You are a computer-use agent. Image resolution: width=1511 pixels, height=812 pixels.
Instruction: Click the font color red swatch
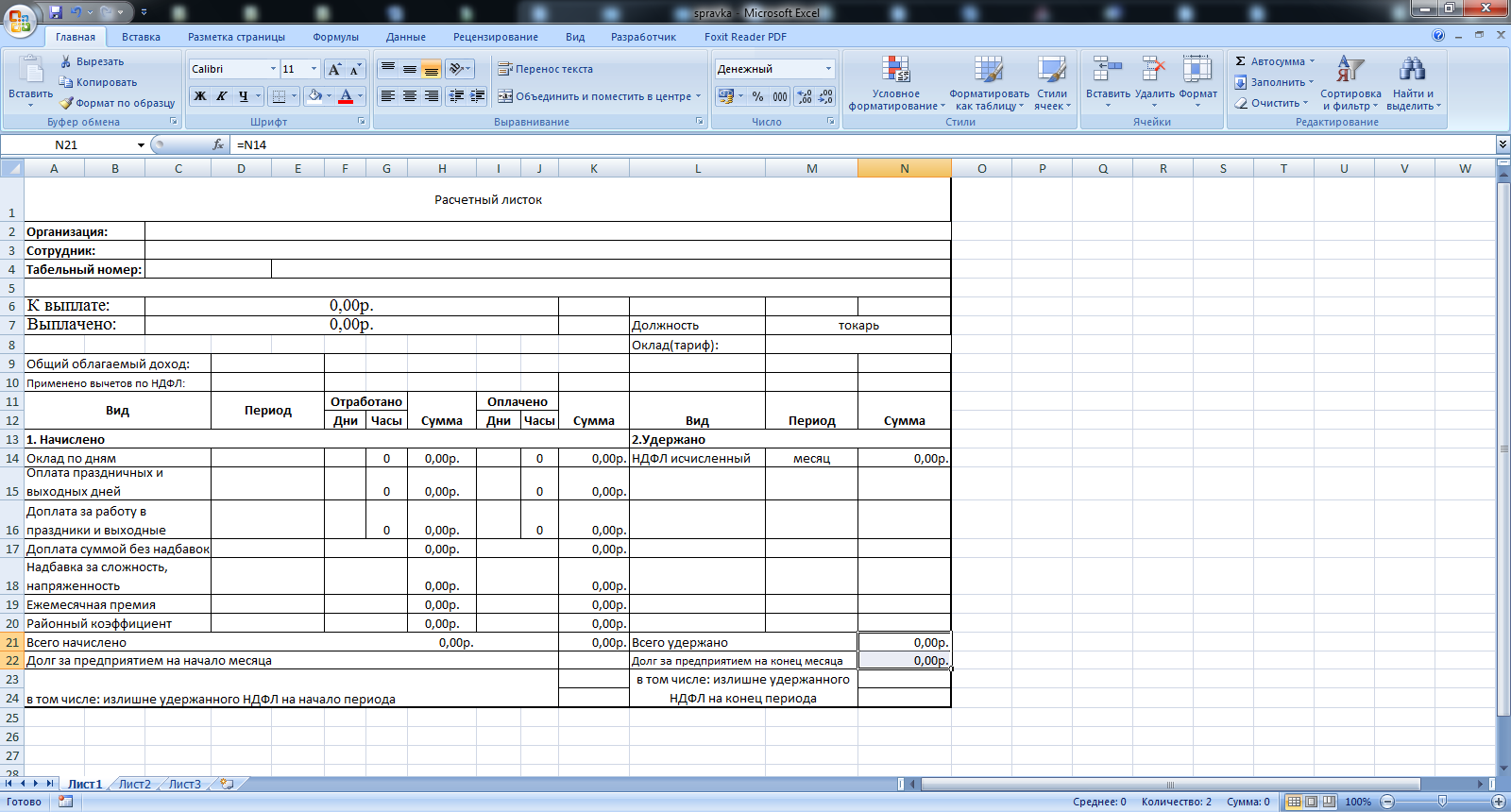(346, 96)
